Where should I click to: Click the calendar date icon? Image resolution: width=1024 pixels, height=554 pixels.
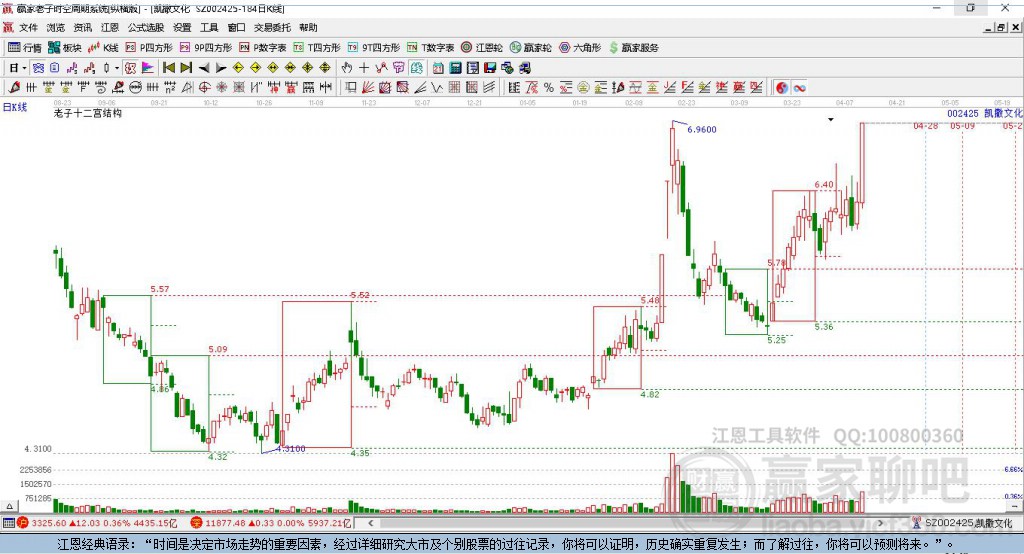click(x=438, y=68)
